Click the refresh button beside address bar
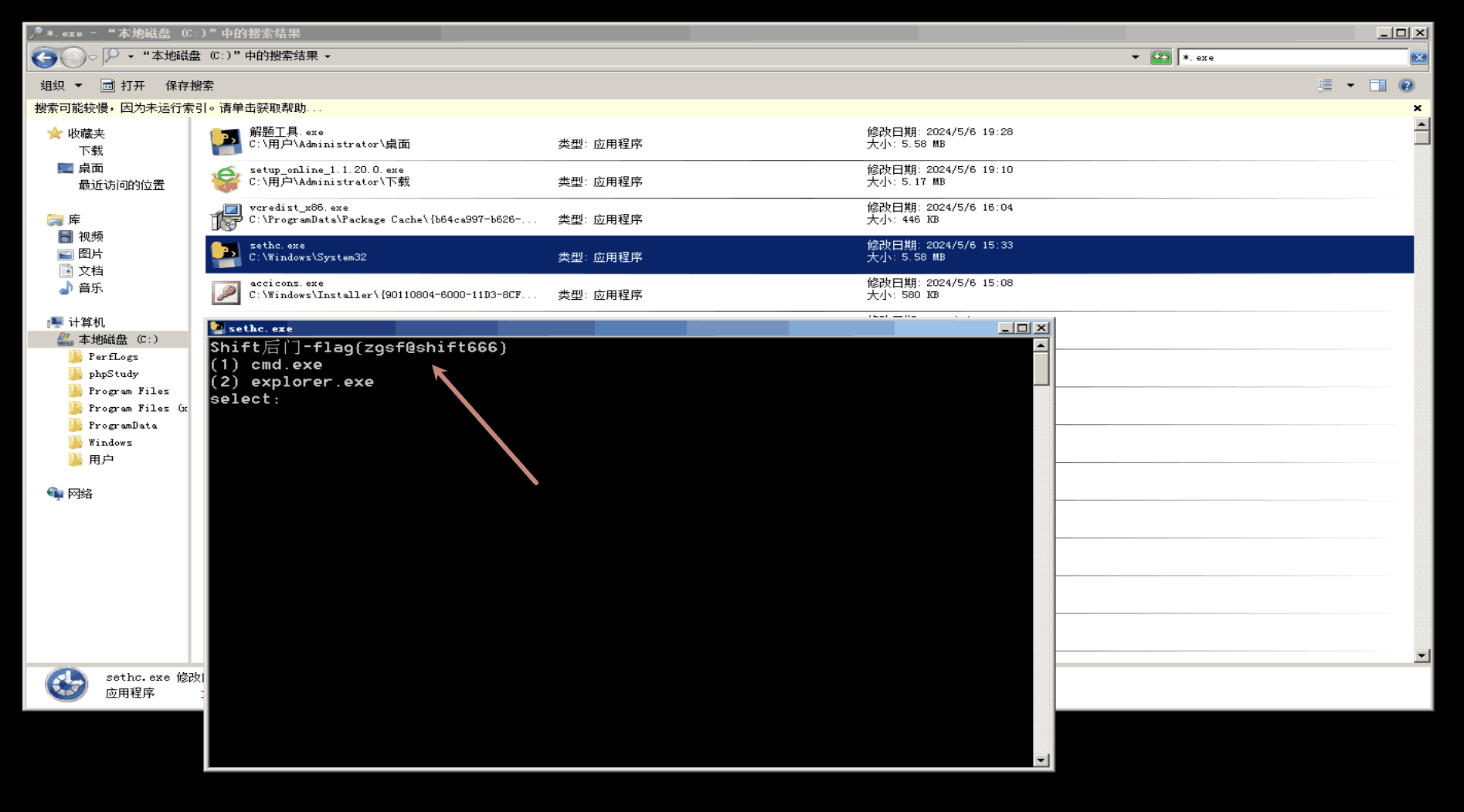 point(1160,57)
